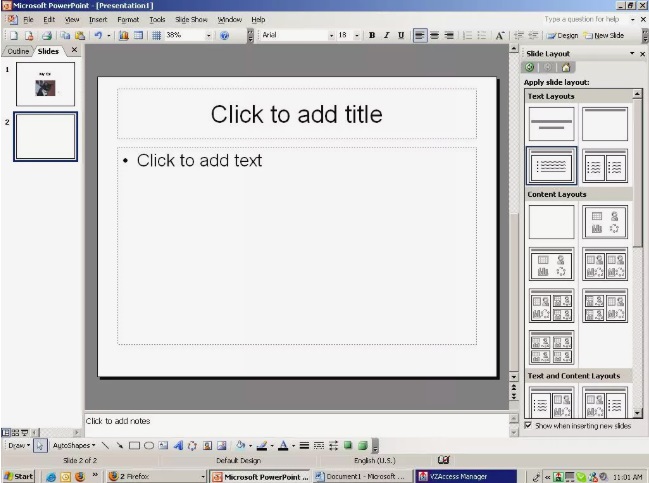The width and height of the screenshot is (649, 483).
Task: Toggle 'Show when inserting new slides' checkbox
Action: click(528, 425)
